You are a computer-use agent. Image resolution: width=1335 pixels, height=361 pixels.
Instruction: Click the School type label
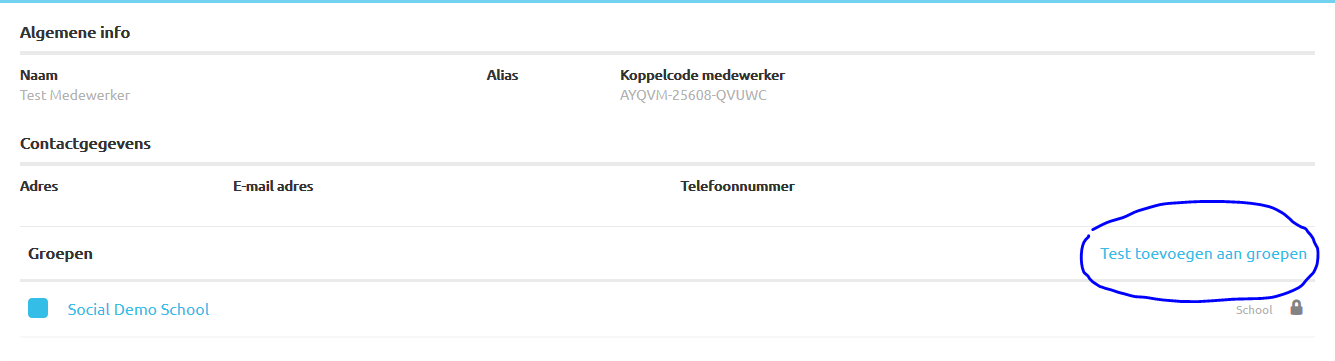pyautogui.click(x=1254, y=310)
